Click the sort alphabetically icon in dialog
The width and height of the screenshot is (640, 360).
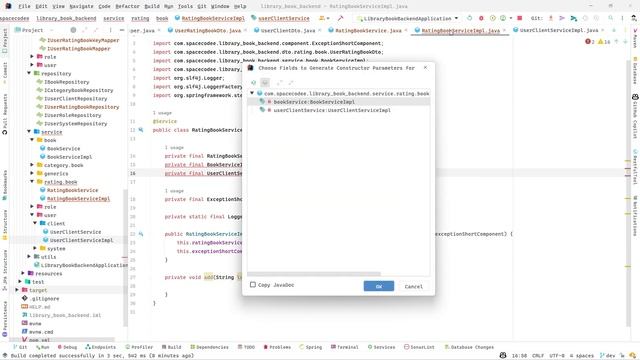point(253,82)
